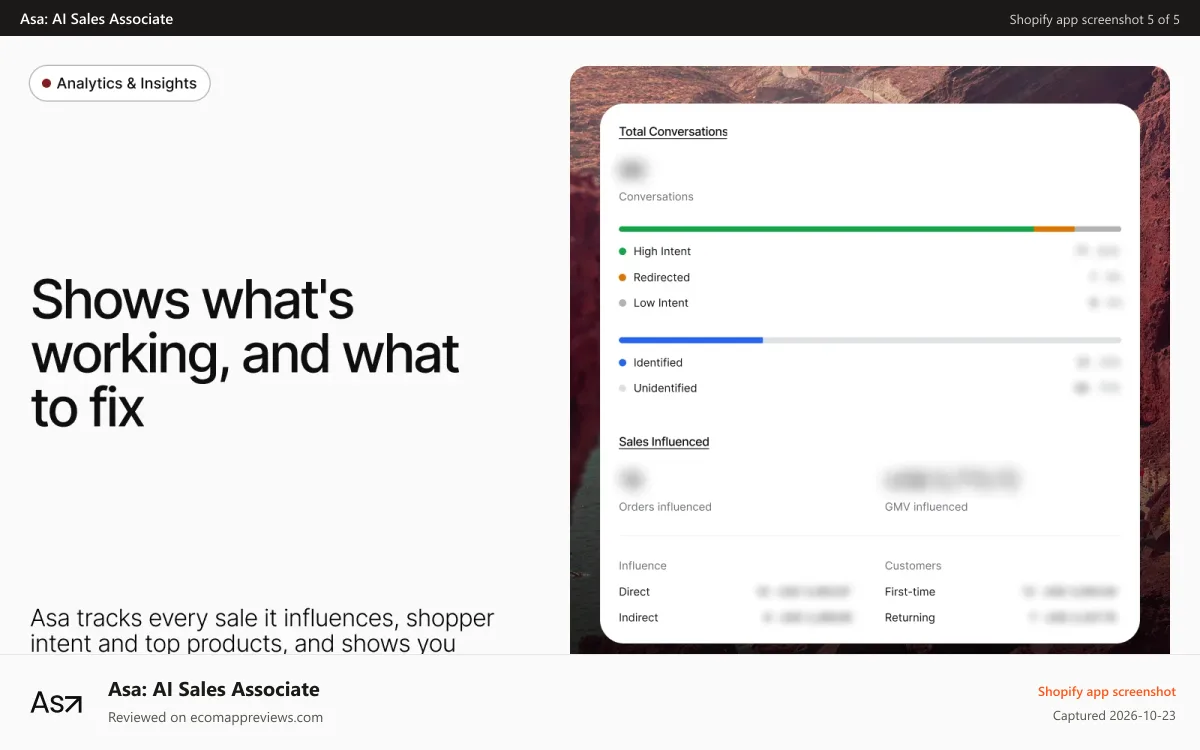Image resolution: width=1200 pixels, height=750 pixels.
Task: Select the High Intent label
Action: click(x=662, y=251)
